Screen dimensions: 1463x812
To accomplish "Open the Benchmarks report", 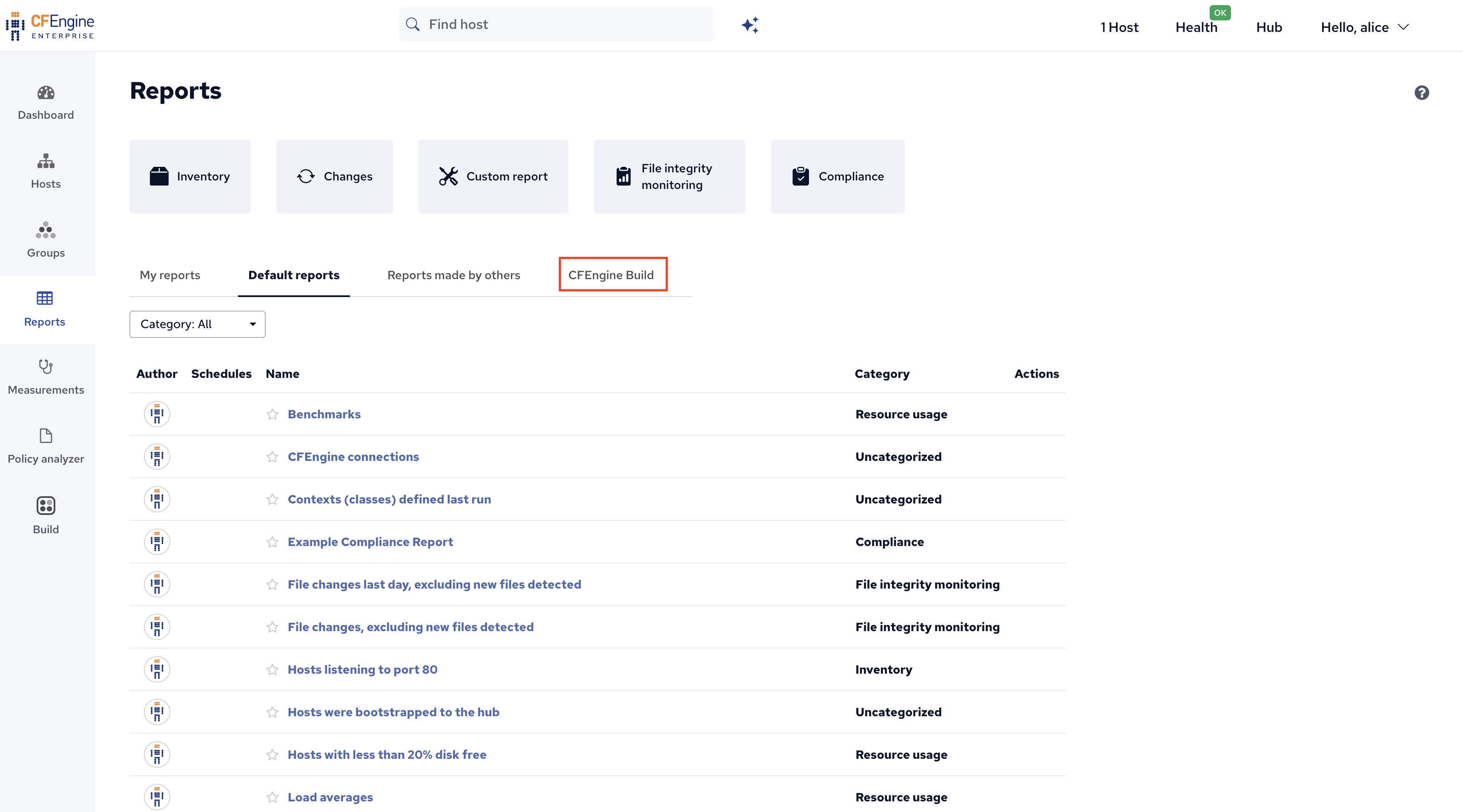I will 324,414.
